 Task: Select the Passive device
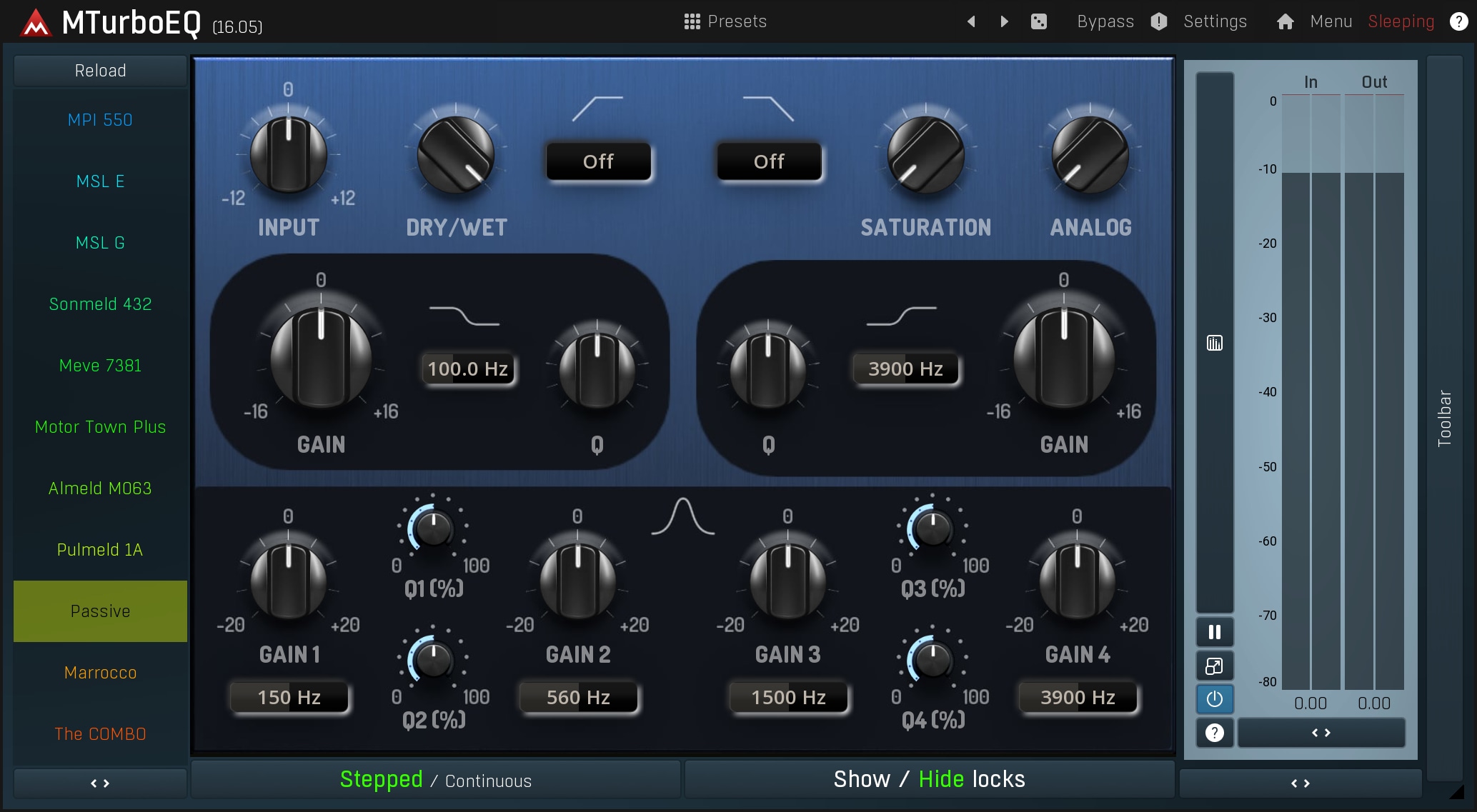[x=100, y=611]
